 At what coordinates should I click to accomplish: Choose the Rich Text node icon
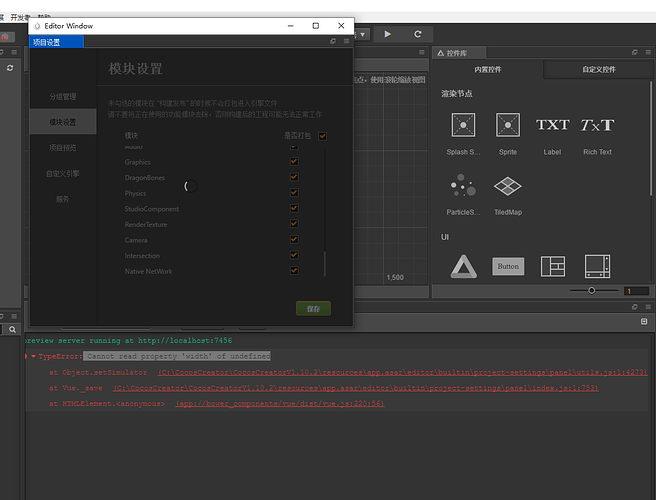pyautogui.click(x=597, y=125)
